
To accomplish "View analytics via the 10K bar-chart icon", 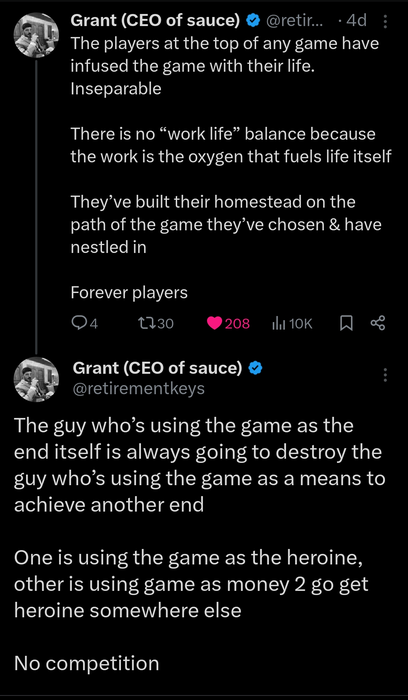I will pyautogui.click(x=277, y=323).
